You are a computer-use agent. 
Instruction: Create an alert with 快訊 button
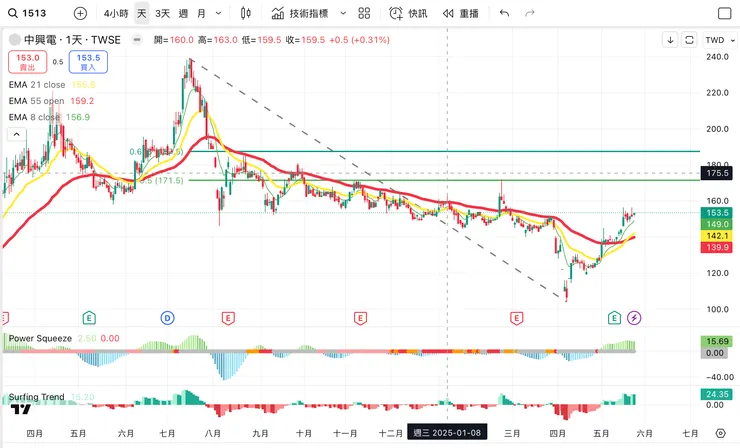coord(408,13)
